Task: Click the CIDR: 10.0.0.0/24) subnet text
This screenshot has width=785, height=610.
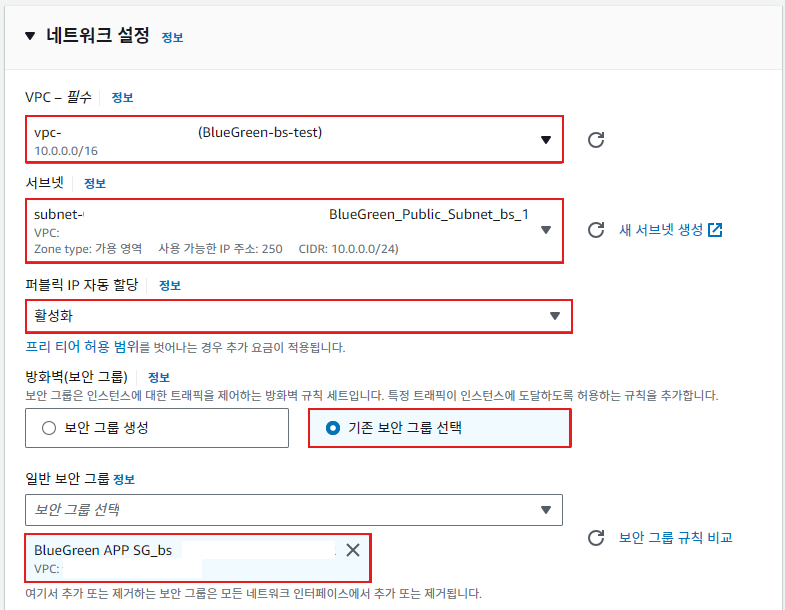Action: click(x=348, y=249)
